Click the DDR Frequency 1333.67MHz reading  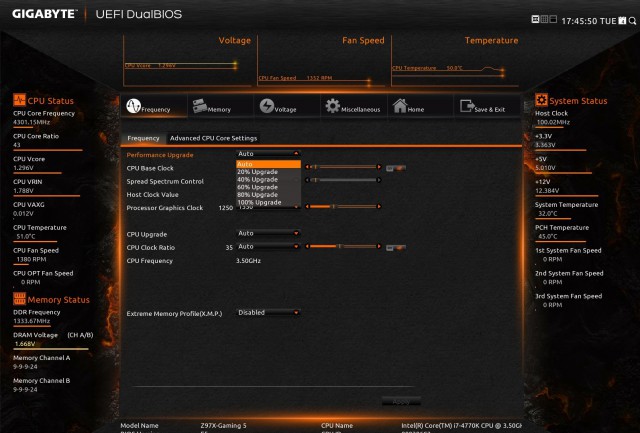click(31, 321)
